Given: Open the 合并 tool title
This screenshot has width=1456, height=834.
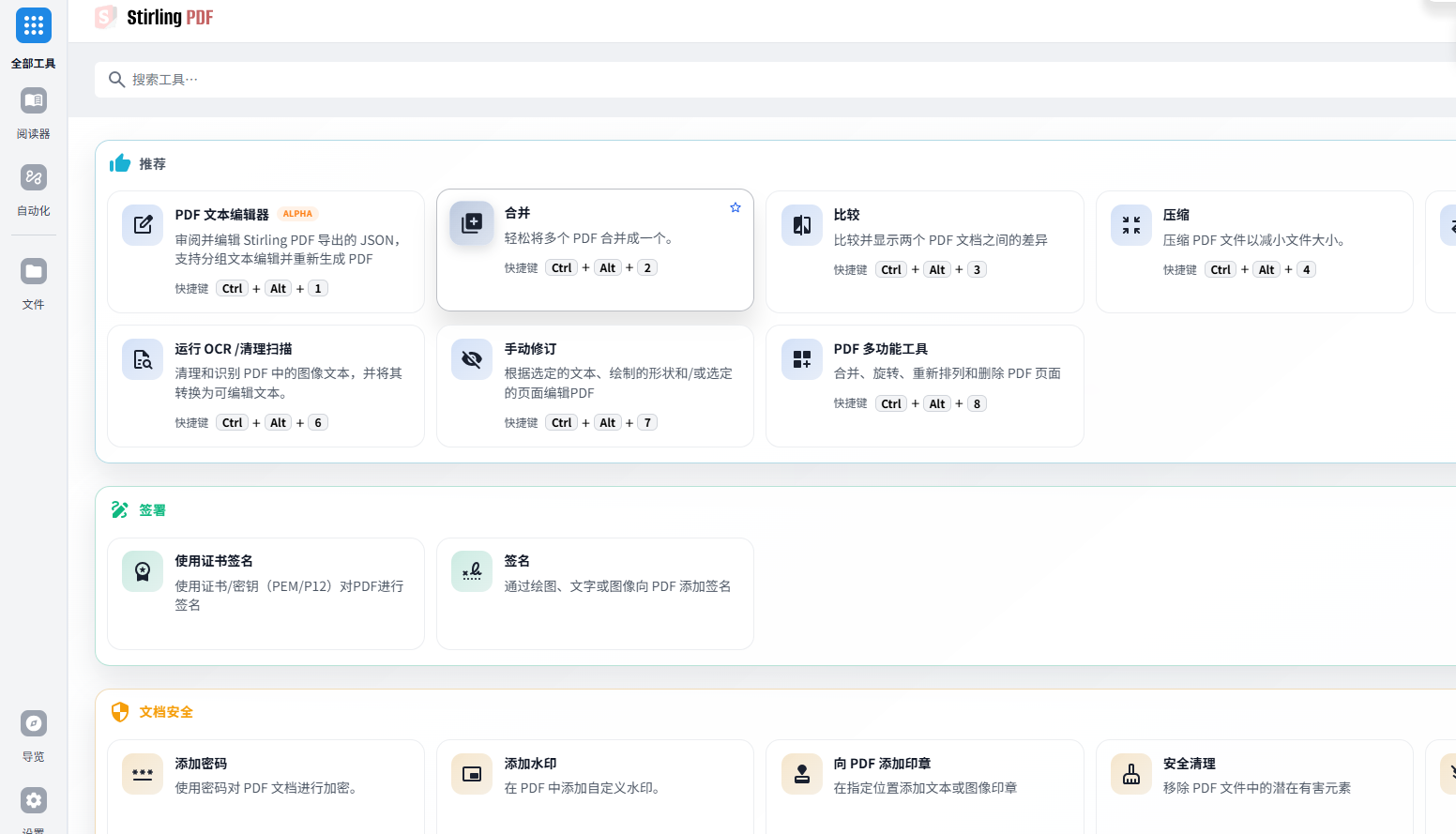Looking at the screenshot, I should coord(518,213).
